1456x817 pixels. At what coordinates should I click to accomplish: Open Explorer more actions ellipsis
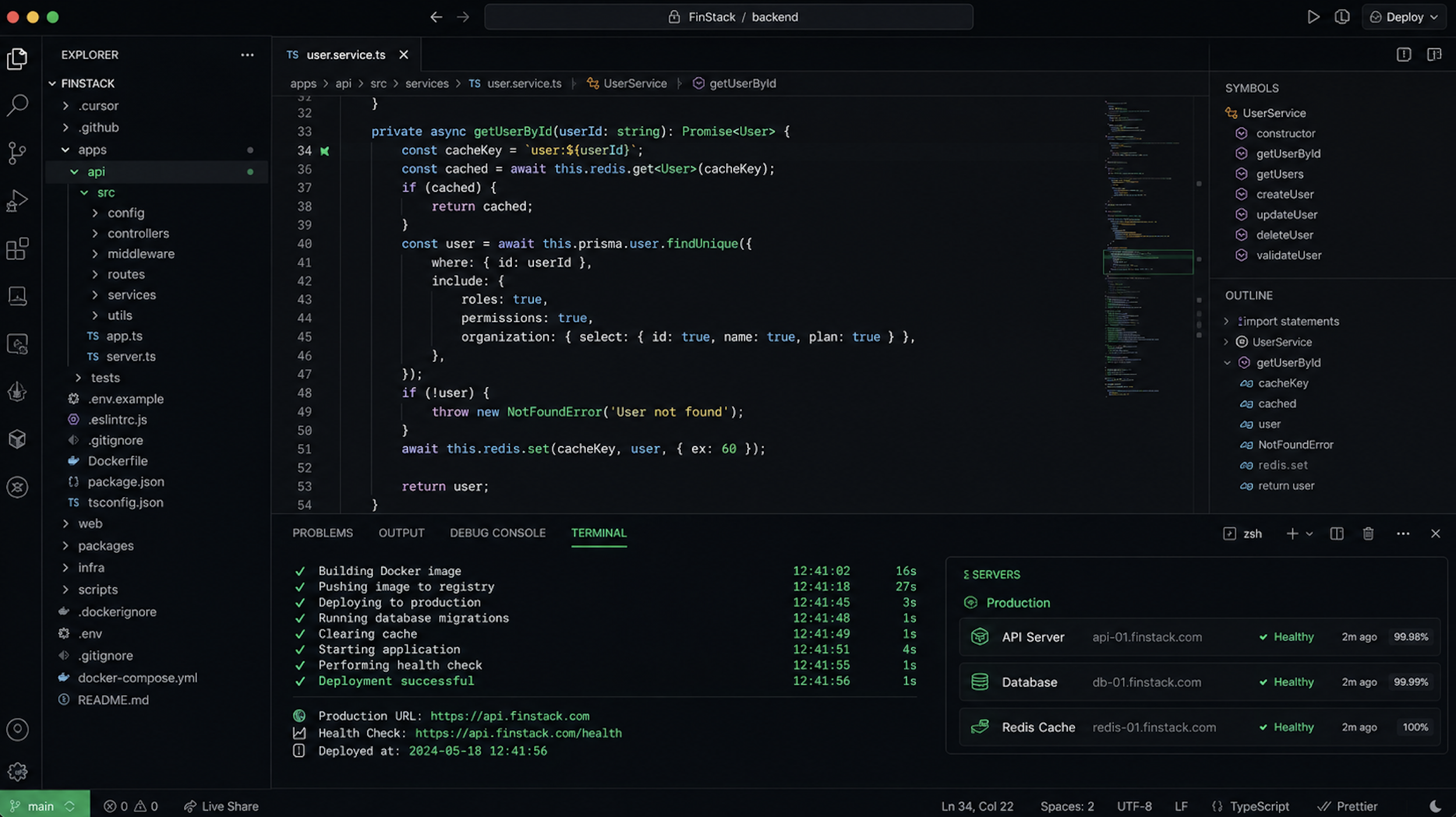pyautogui.click(x=248, y=55)
